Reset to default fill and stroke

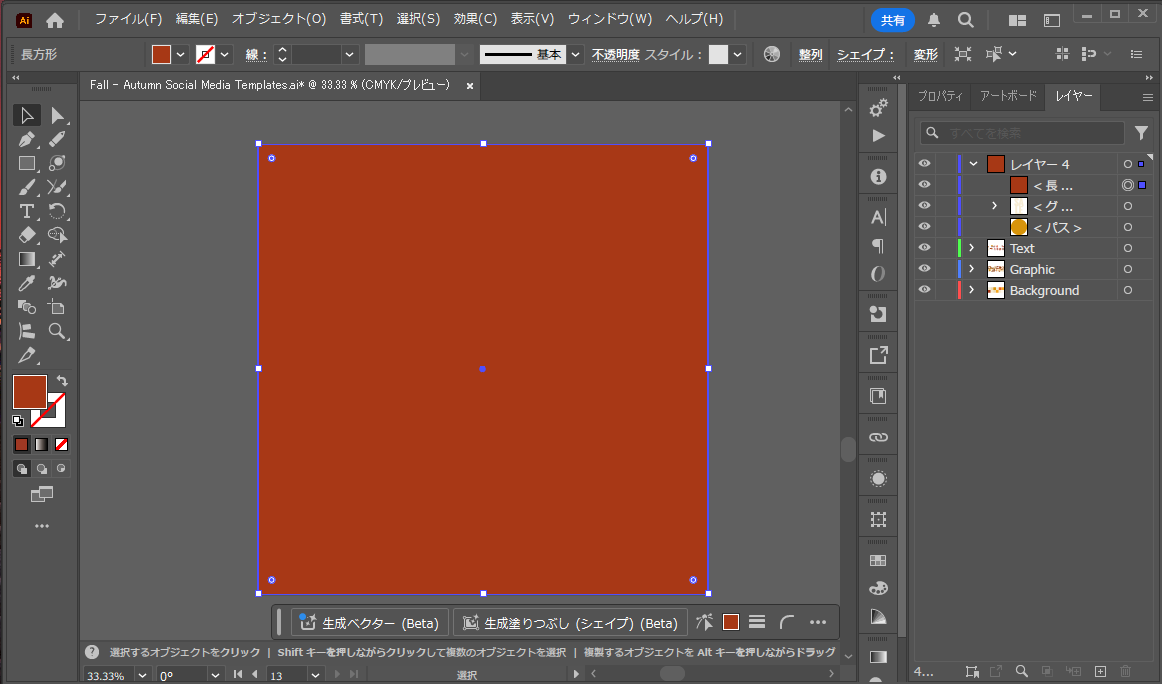(x=18, y=421)
